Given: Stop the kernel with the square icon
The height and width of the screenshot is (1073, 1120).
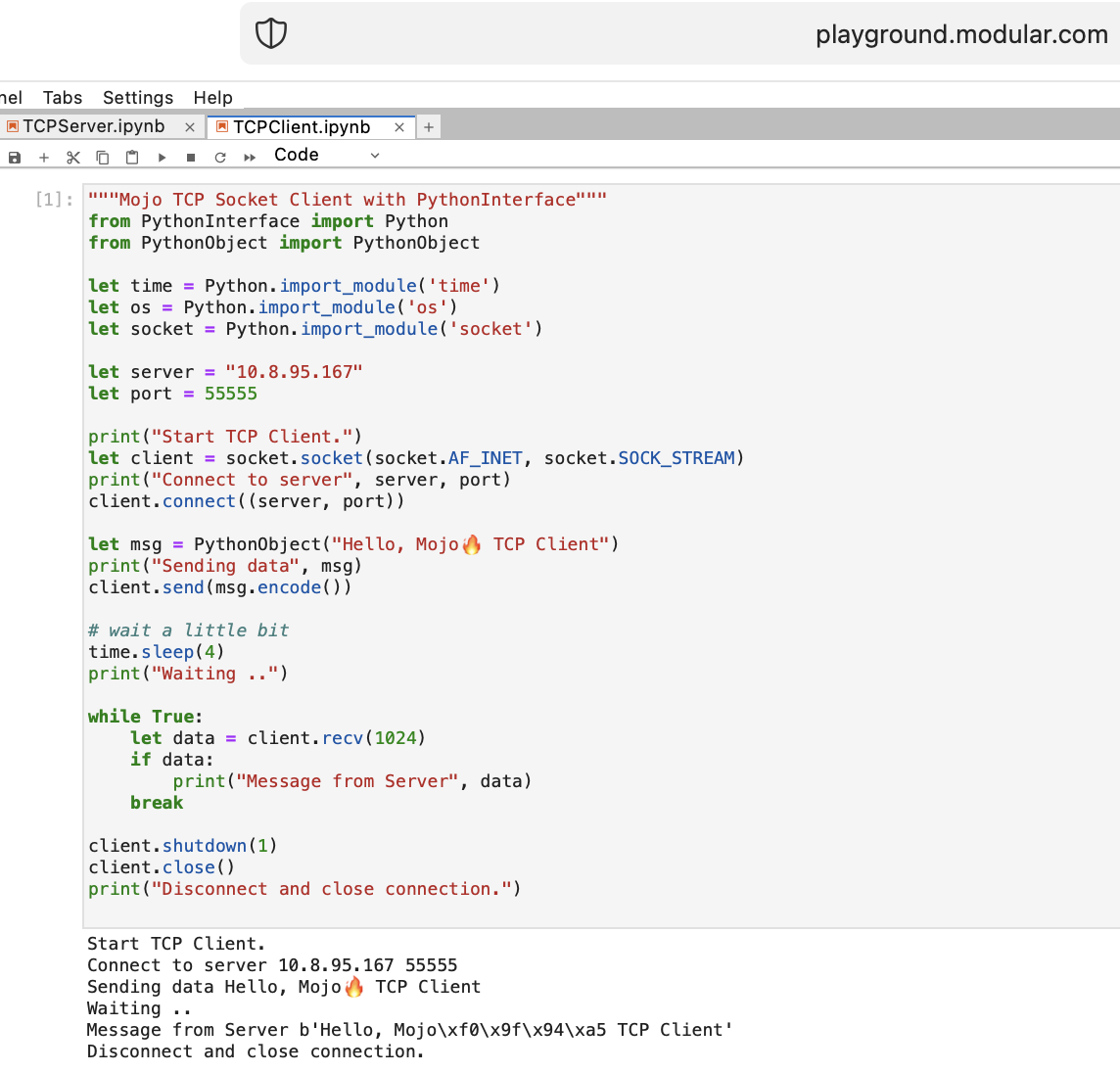Looking at the screenshot, I should pyautogui.click(x=191, y=157).
